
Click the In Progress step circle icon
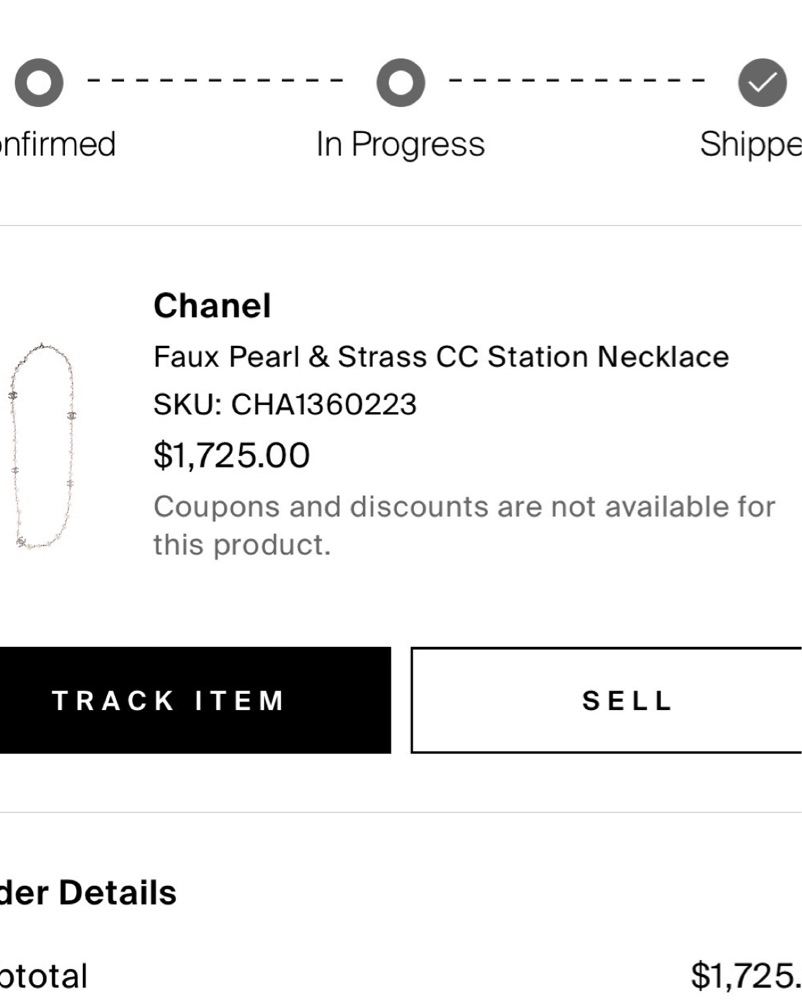coord(400,84)
